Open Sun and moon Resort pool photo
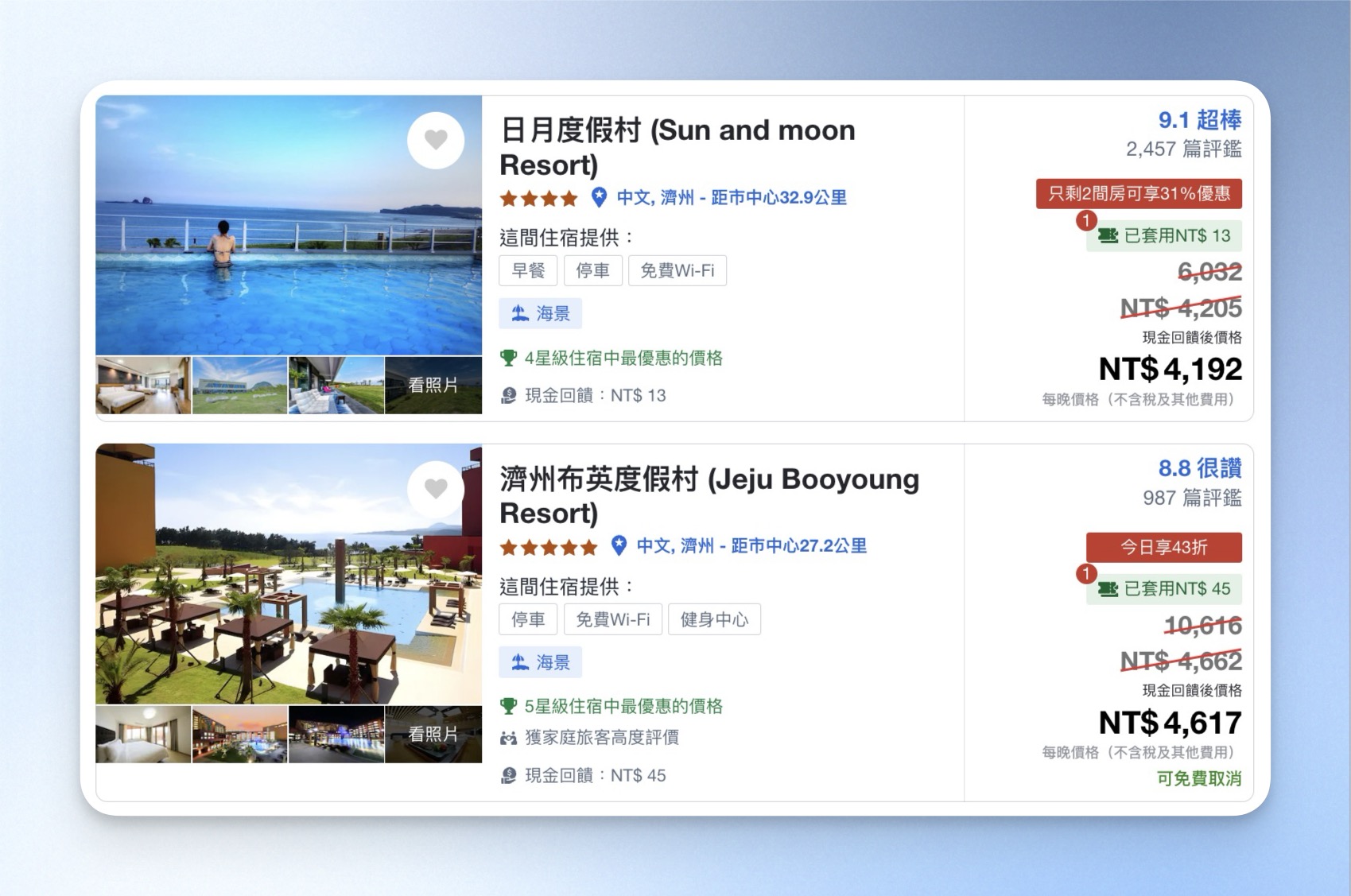This screenshot has width=1351, height=896. pyautogui.click(x=289, y=225)
